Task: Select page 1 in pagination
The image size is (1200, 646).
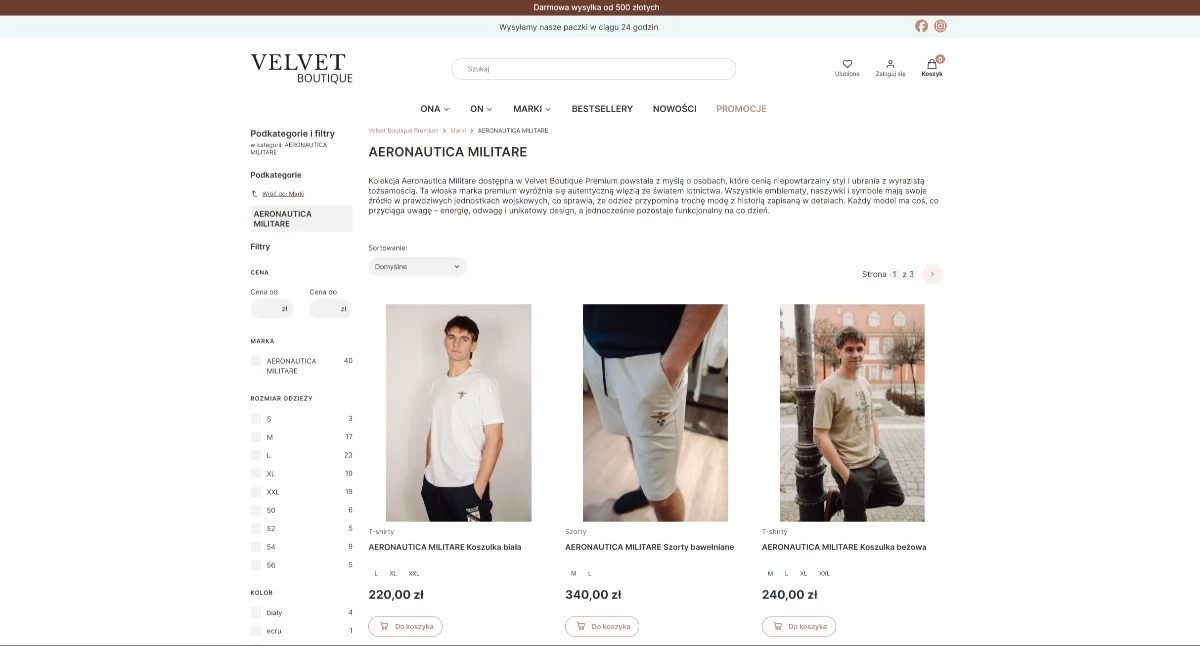Action: (895, 274)
